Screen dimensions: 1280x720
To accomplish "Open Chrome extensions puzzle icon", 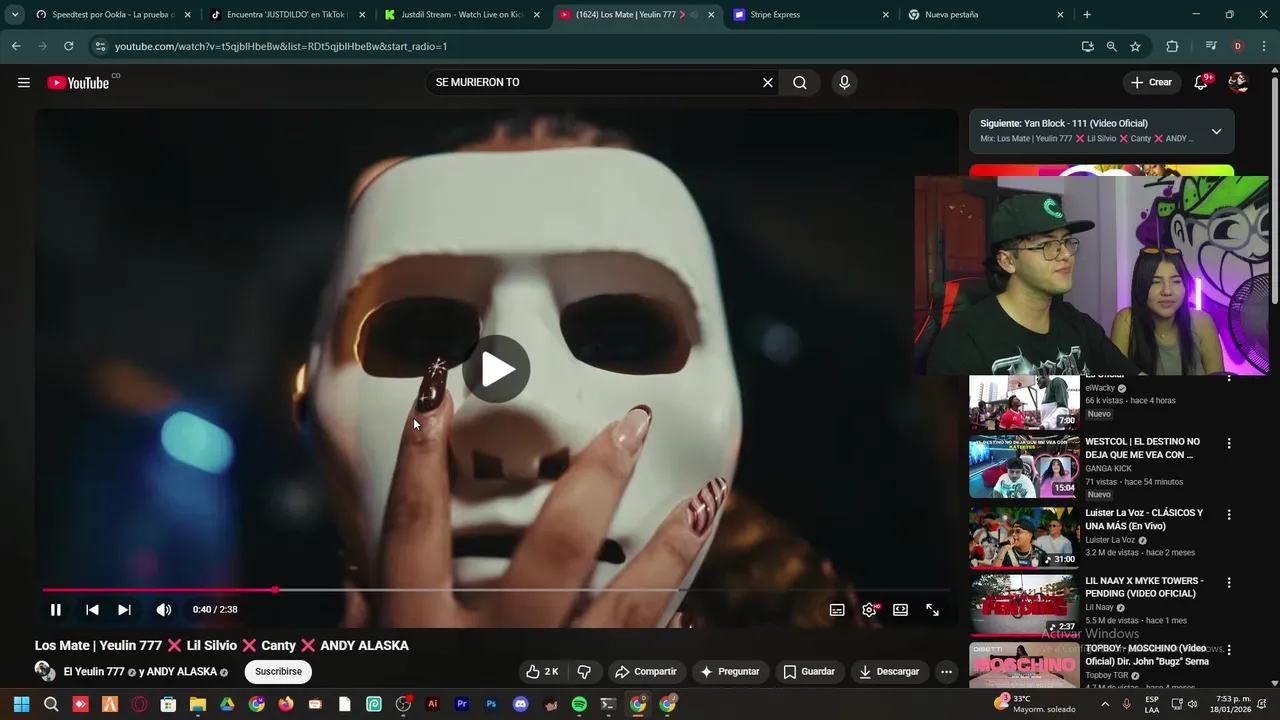I will (x=1172, y=46).
